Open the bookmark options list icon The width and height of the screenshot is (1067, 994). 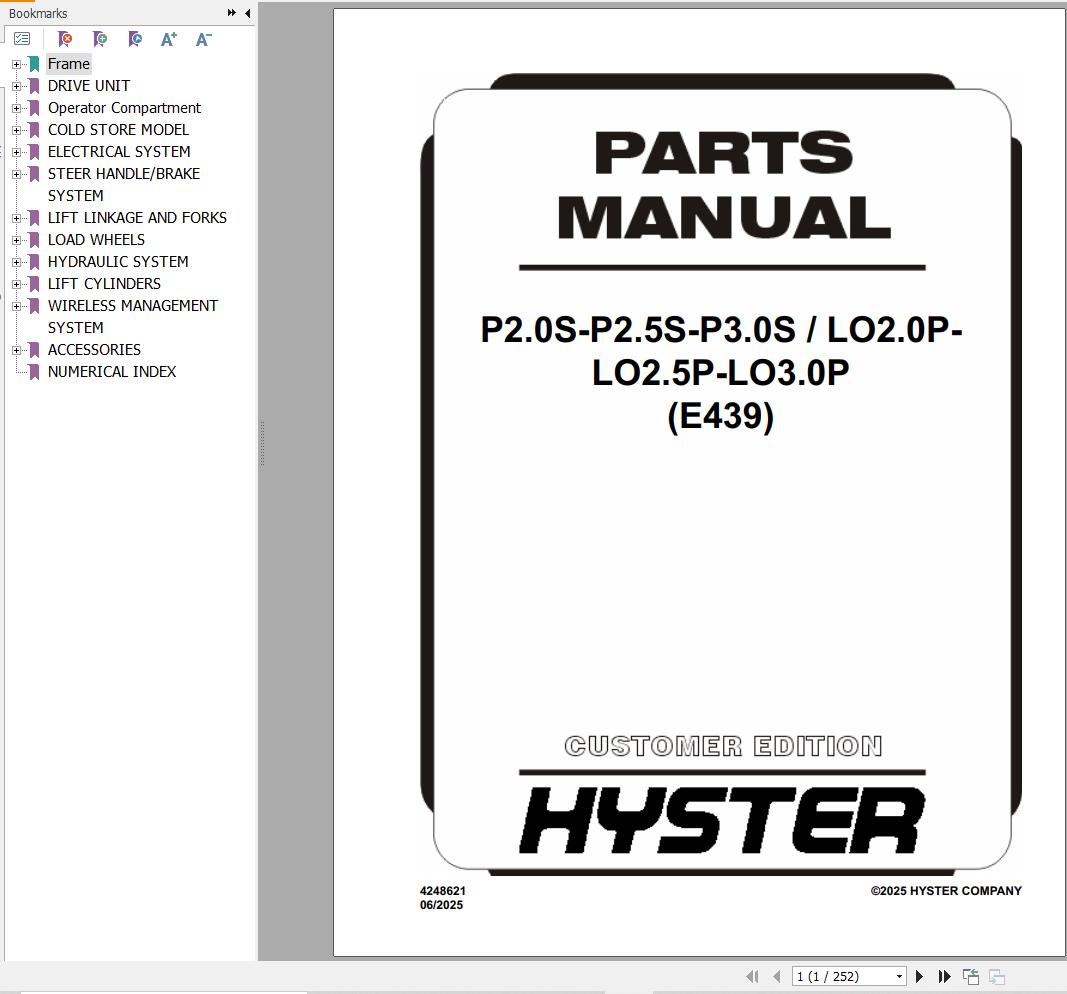pyautogui.click(x=22, y=38)
